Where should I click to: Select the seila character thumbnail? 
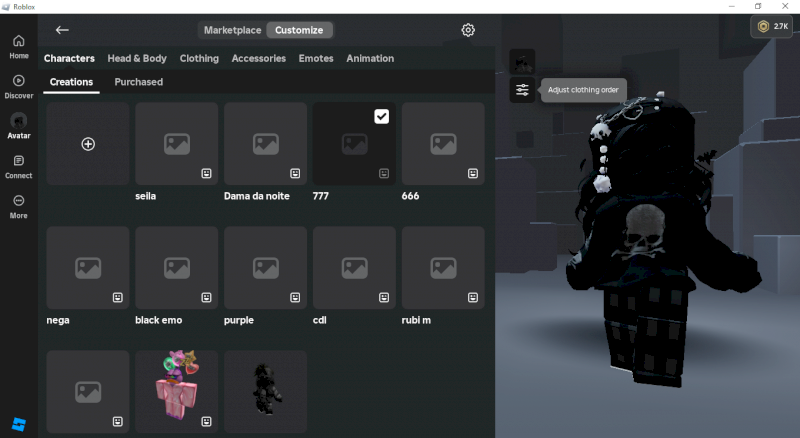pyautogui.click(x=177, y=143)
